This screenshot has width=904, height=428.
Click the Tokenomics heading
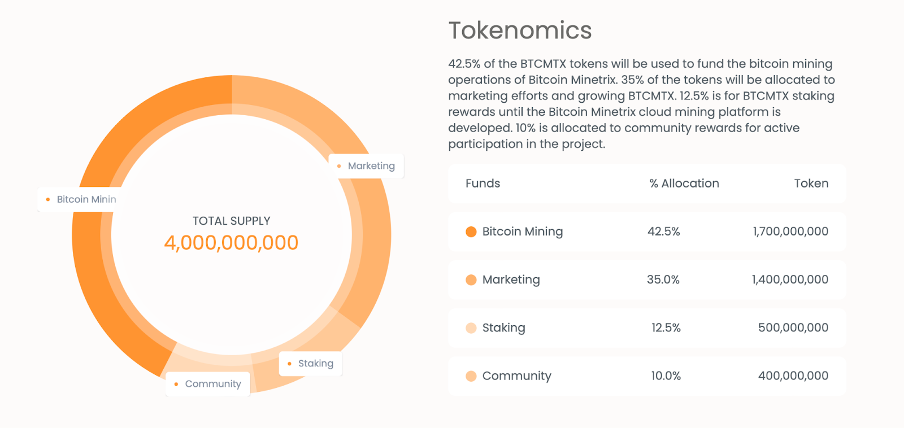(x=520, y=30)
